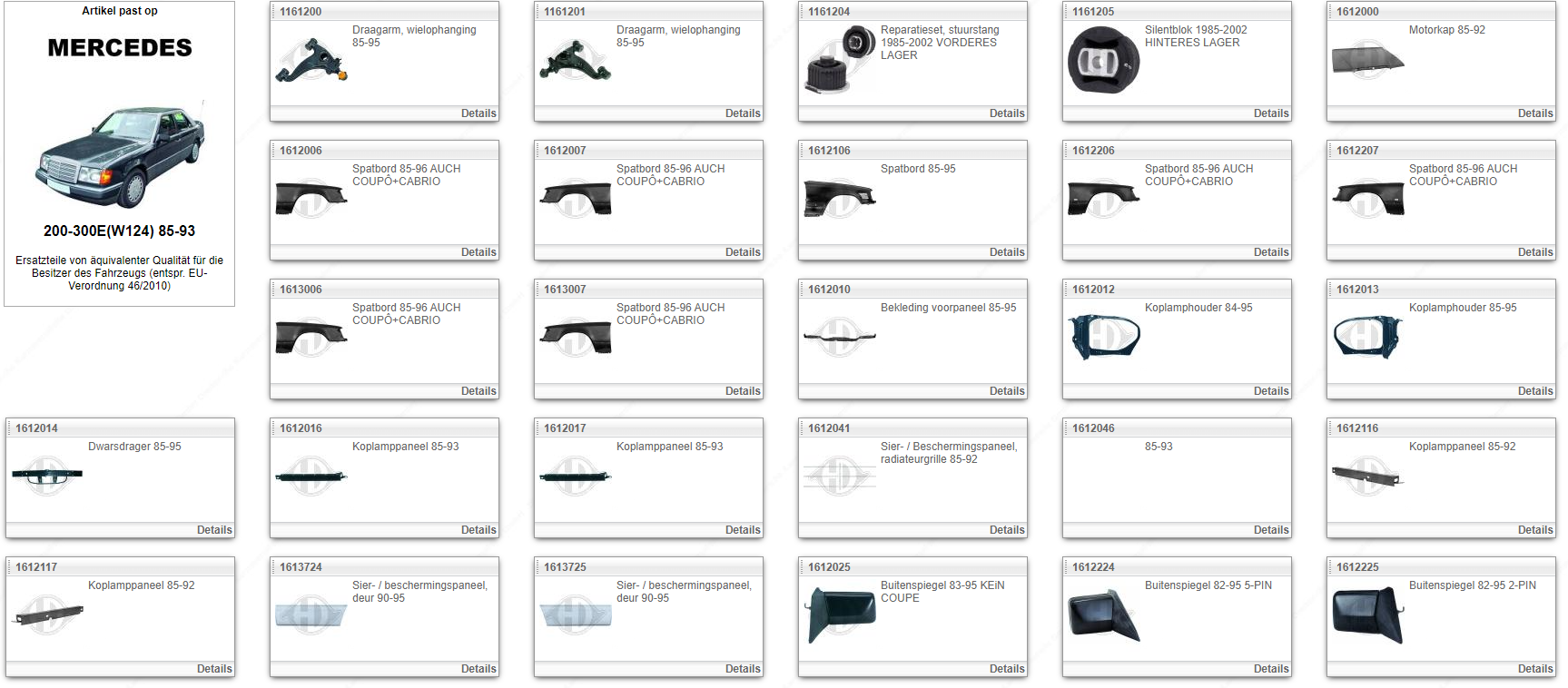View Dwarsdrager crossmember image of item 1612014

tap(47, 475)
